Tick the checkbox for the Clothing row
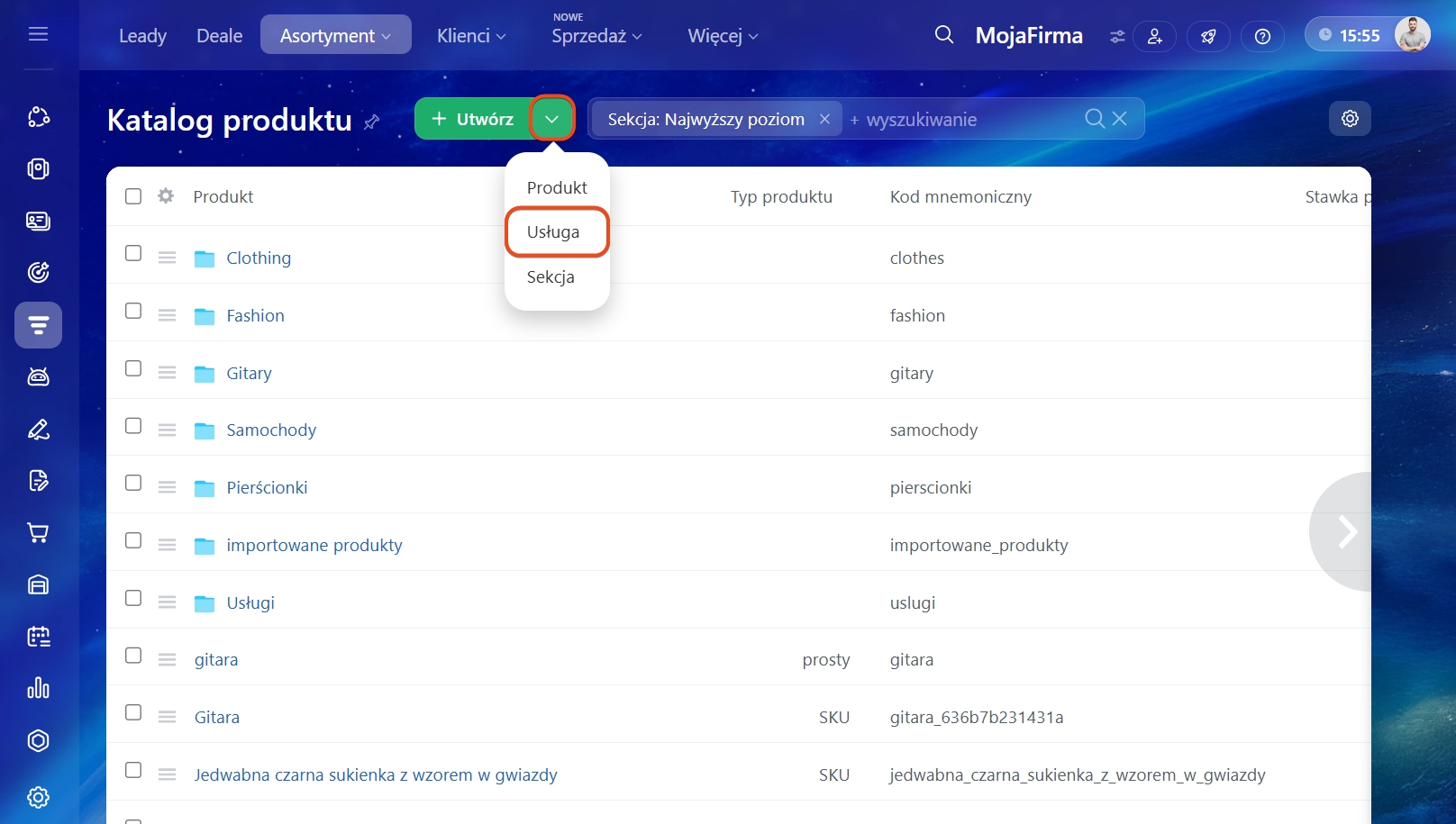The width and height of the screenshot is (1456, 824). click(133, 253)
